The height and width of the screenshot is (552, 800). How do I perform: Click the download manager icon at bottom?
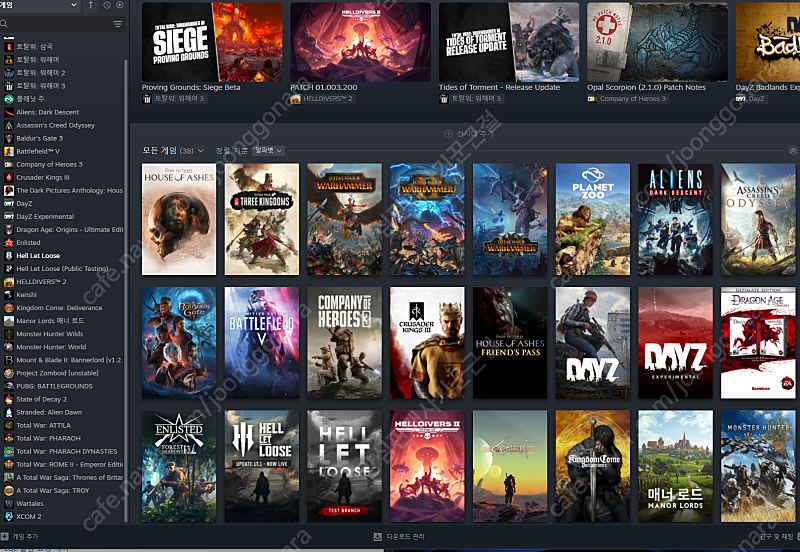[378, 537]
